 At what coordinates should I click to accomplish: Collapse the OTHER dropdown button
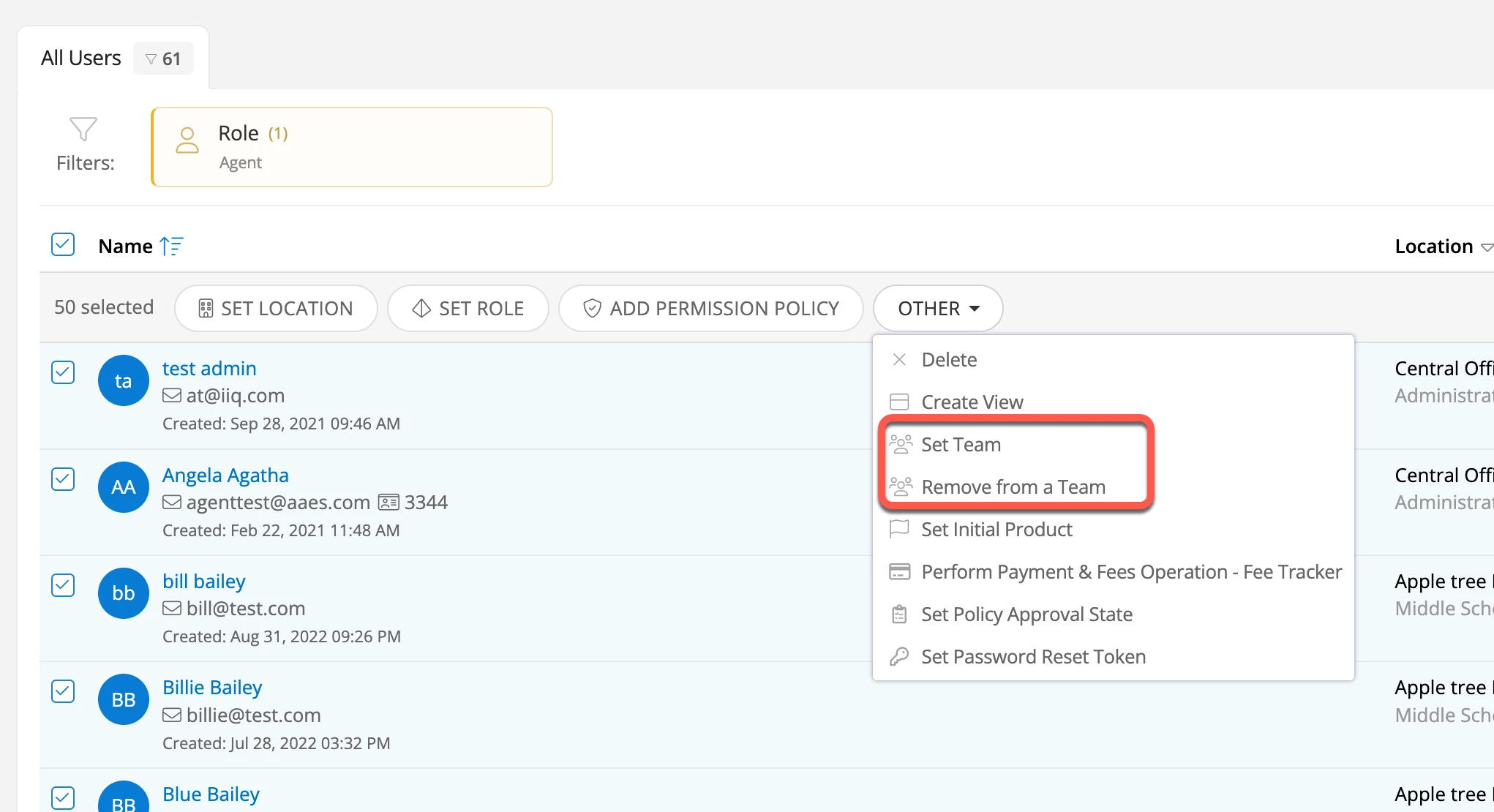[x=937, y=309]
